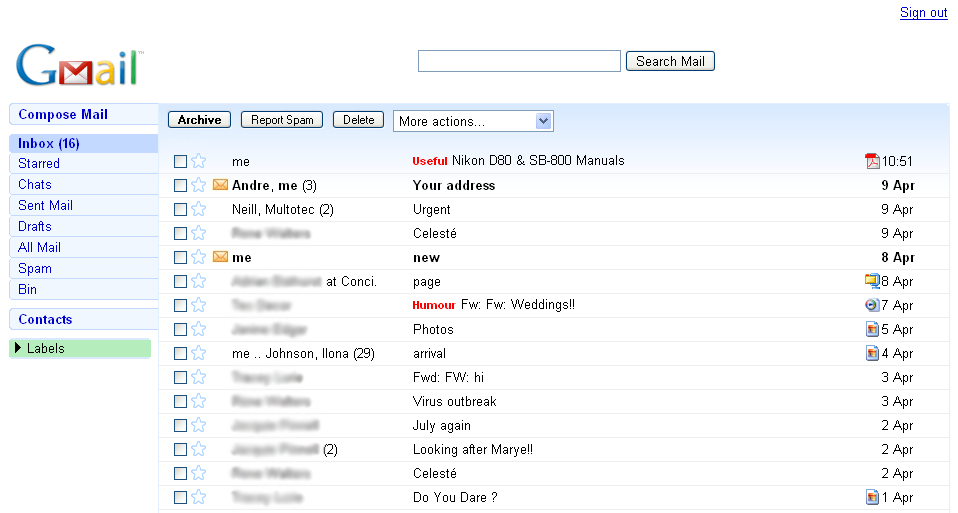Click the attachment icon on the 'arrival' email
This screenshot has height=513, width=958.
click(872, 353)
